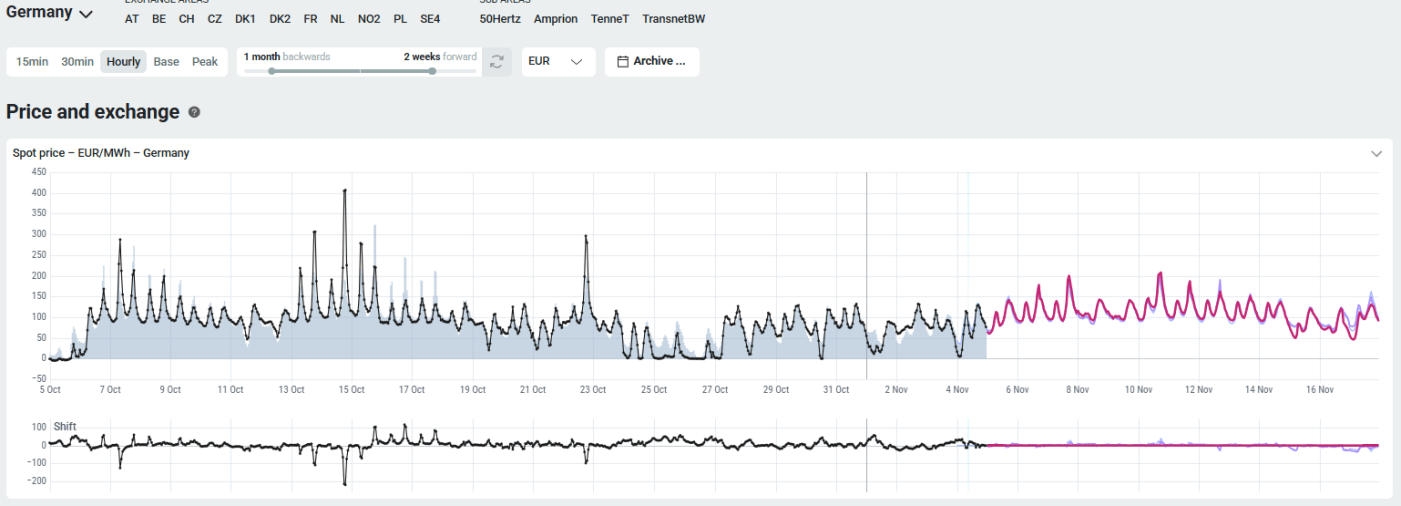
Task: Select the 15min resolution option
Action: tap(32, 62)
